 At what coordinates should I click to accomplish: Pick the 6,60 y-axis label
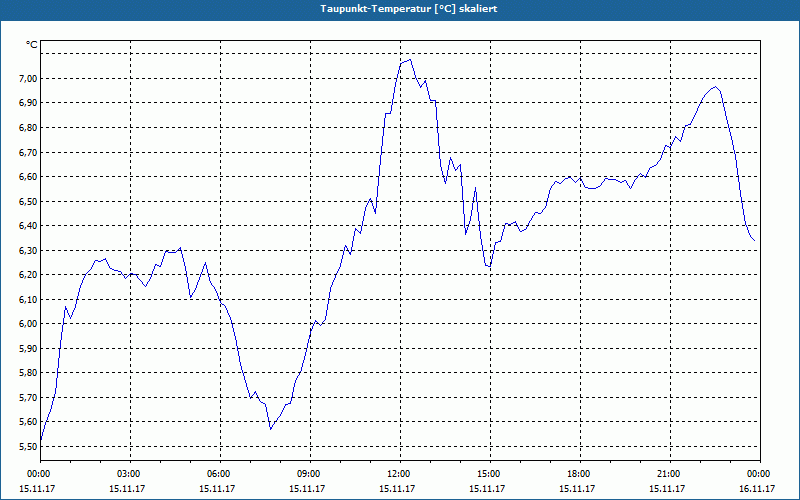pyautogui.click(x=28, y=177)
